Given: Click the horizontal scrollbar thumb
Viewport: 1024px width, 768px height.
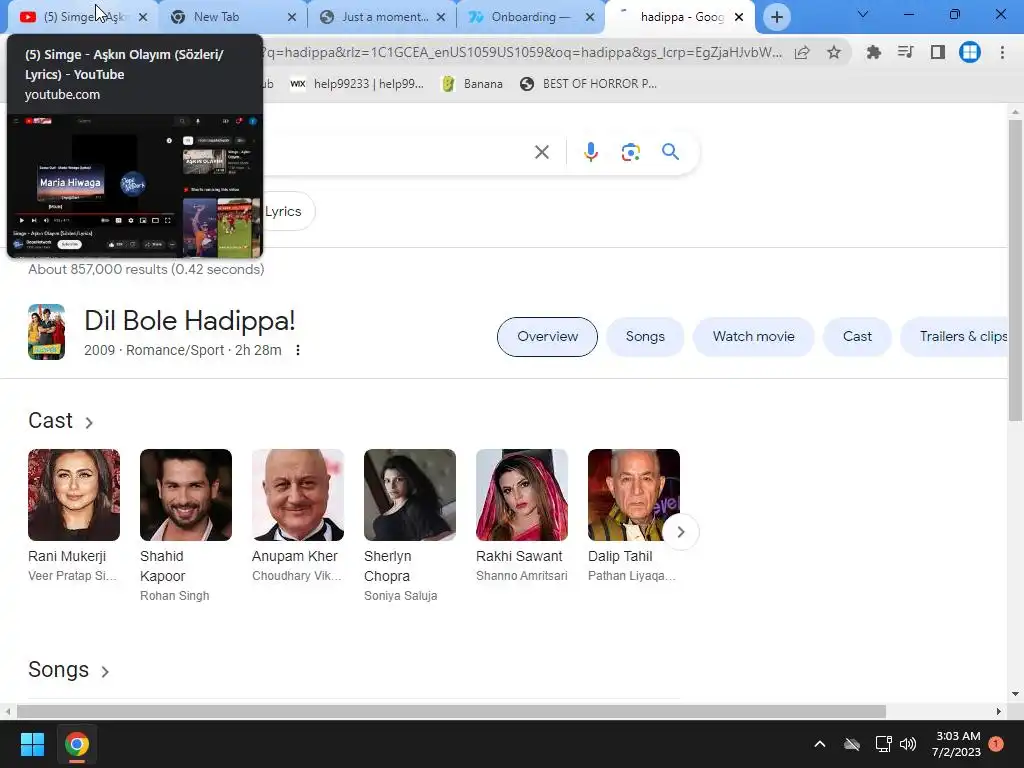Looking at the screenshot, I should coord(451,711).
